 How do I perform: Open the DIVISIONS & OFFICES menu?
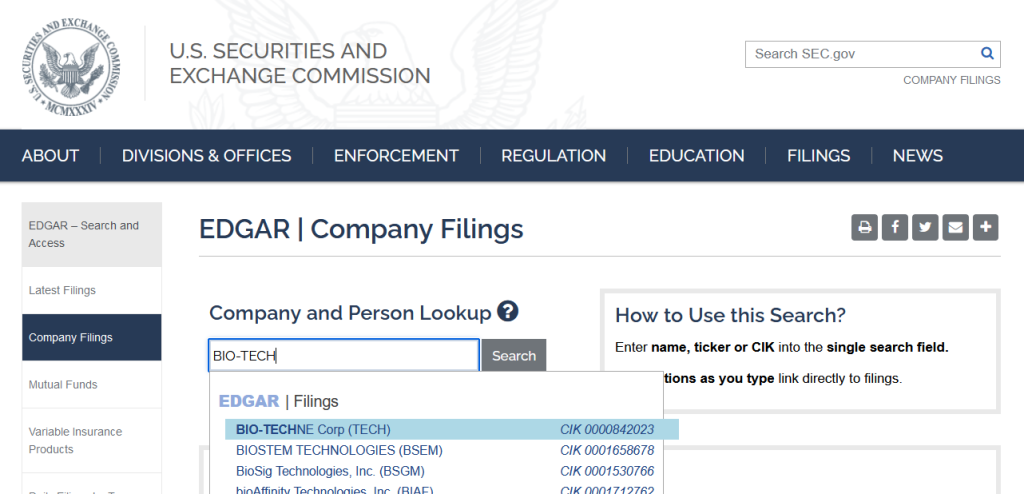[x=206, y=156]
